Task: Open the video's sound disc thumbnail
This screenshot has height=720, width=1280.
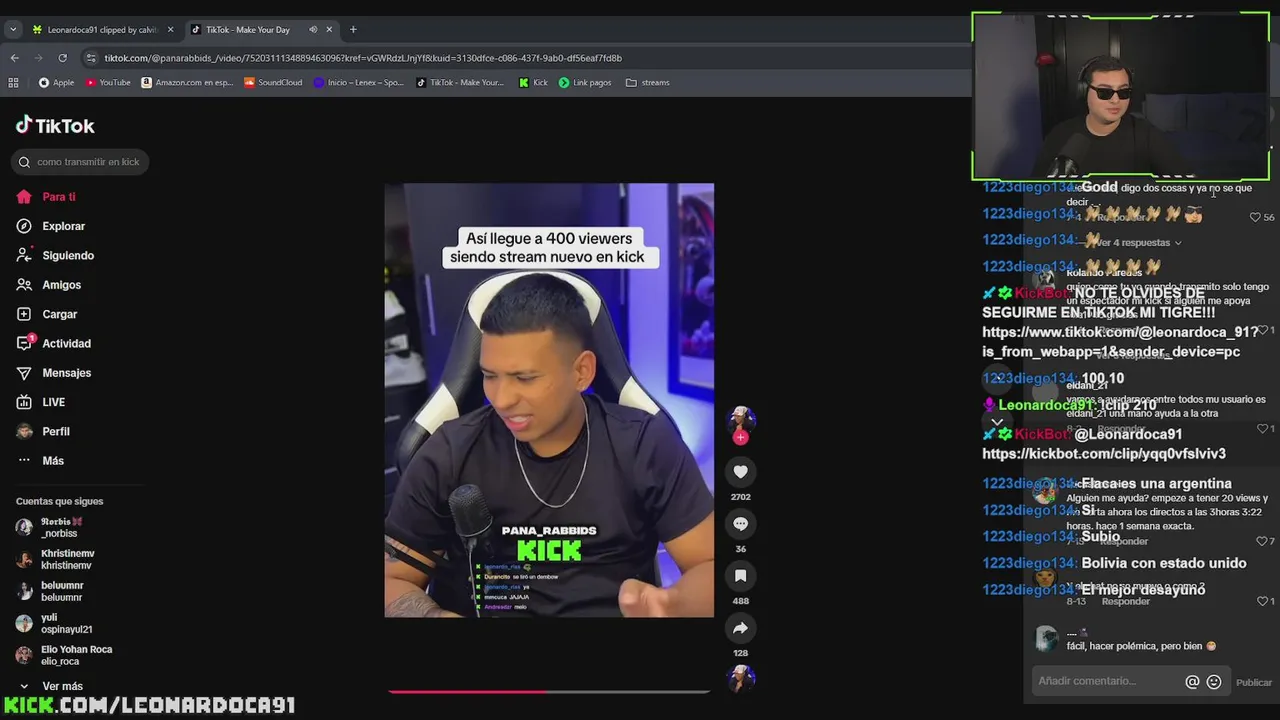Action: click(740, 679)
